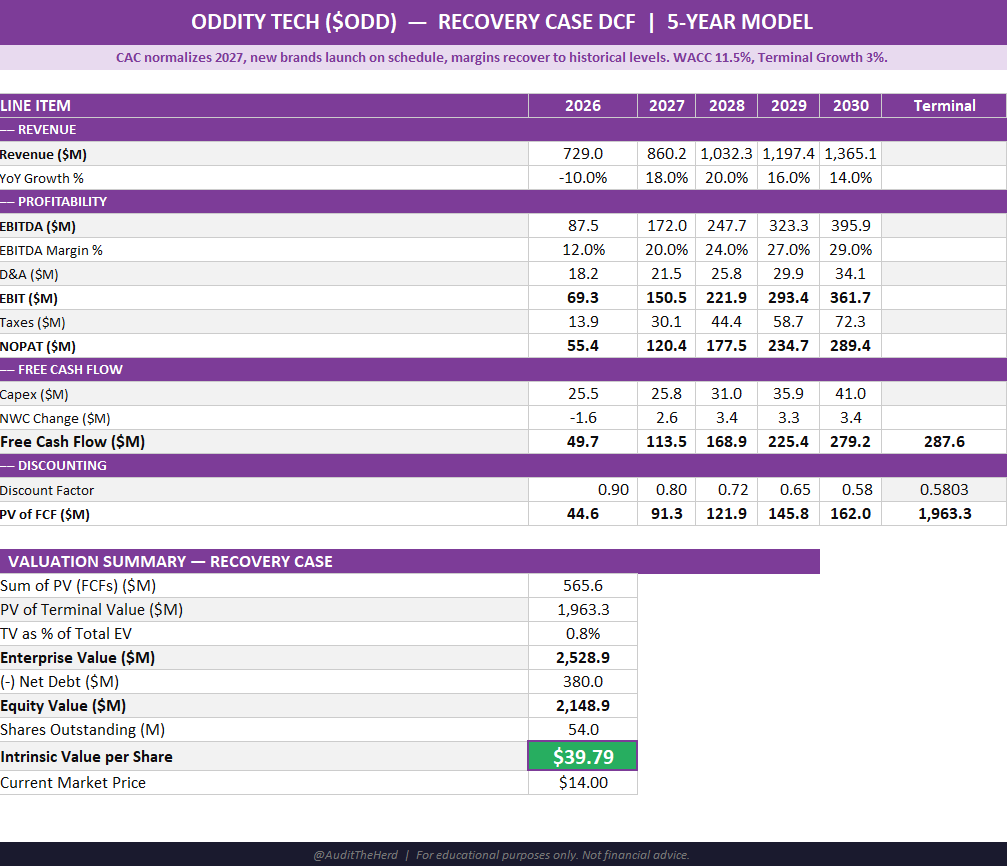Screen dimensions: 1007x866
Task: Select the Shares Outstanding value 54.0
Action: pos(582,730)
